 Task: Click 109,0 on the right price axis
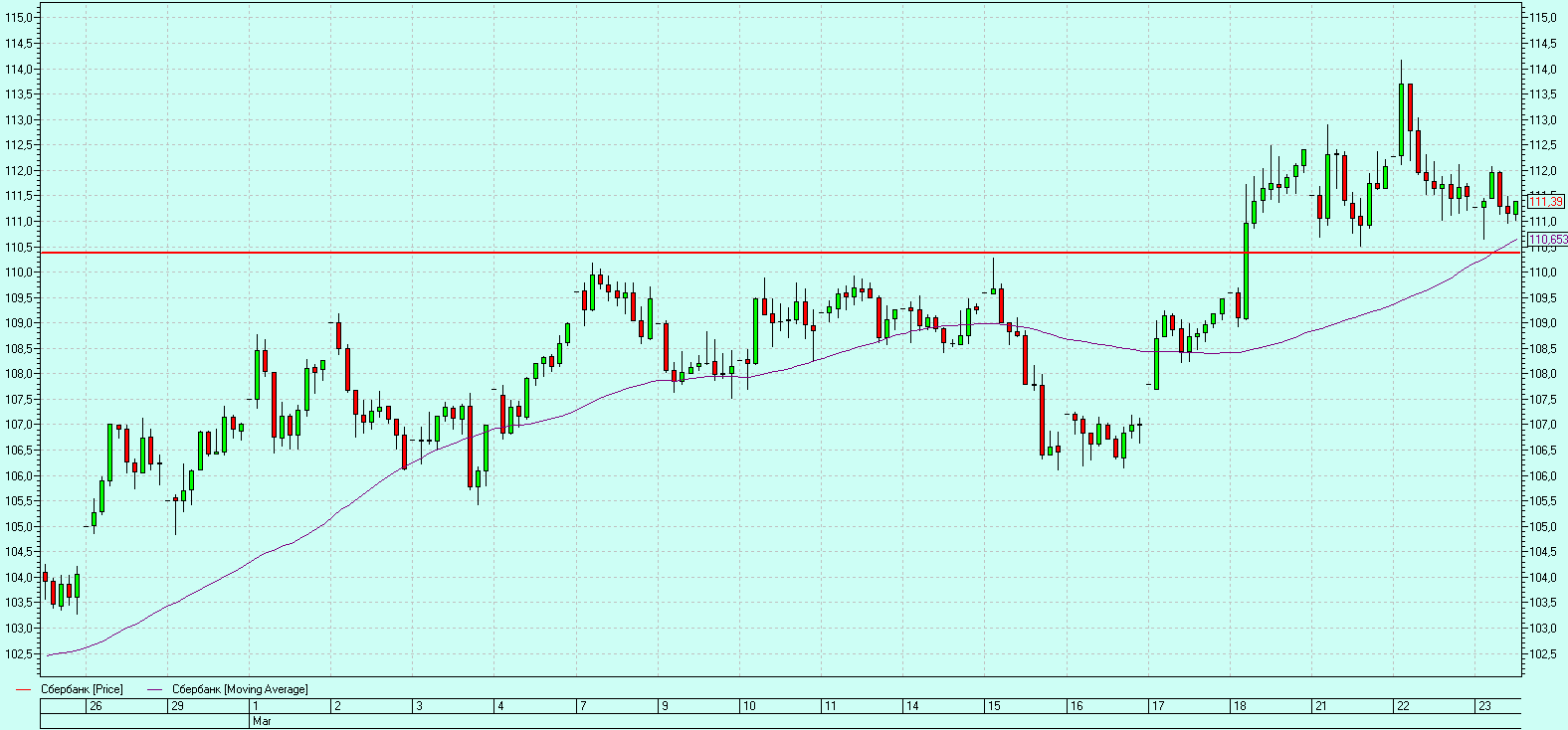1542,323
